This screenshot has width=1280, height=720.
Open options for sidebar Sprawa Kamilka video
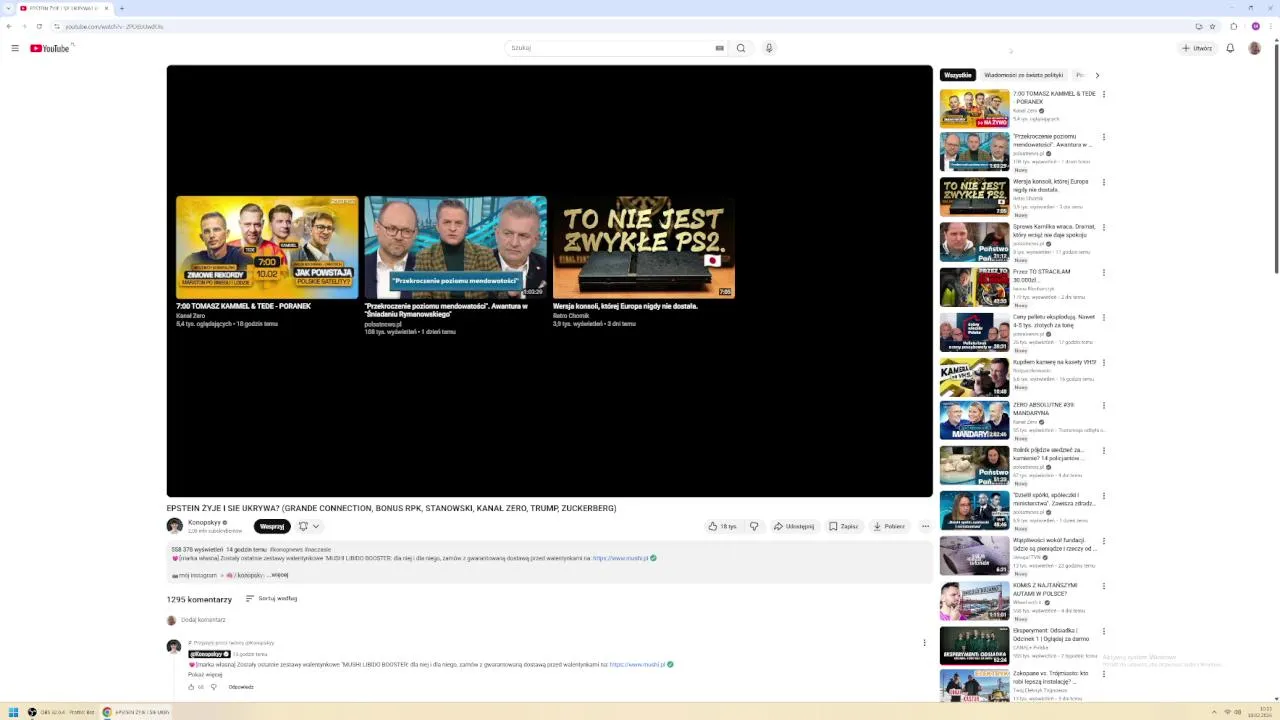(1104, 227)
